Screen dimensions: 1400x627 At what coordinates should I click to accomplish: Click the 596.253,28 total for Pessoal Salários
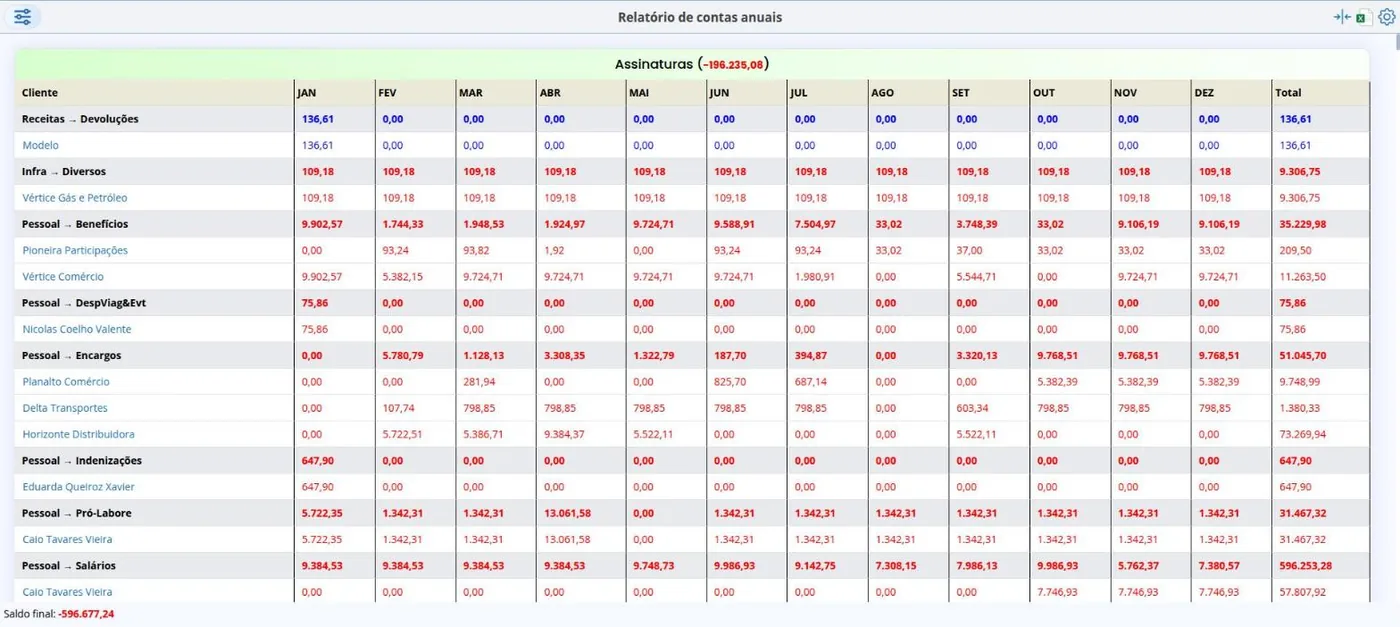click(1304, 566)
